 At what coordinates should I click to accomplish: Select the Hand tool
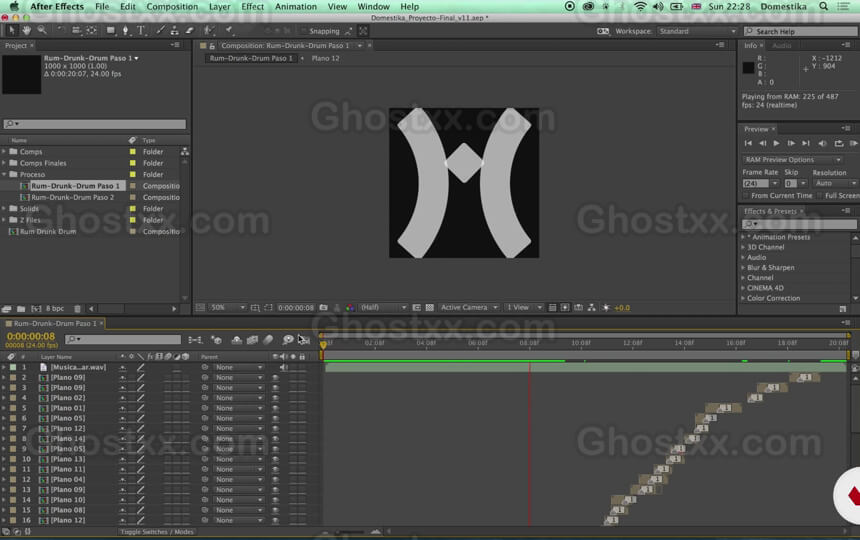[x=26, y=31]
